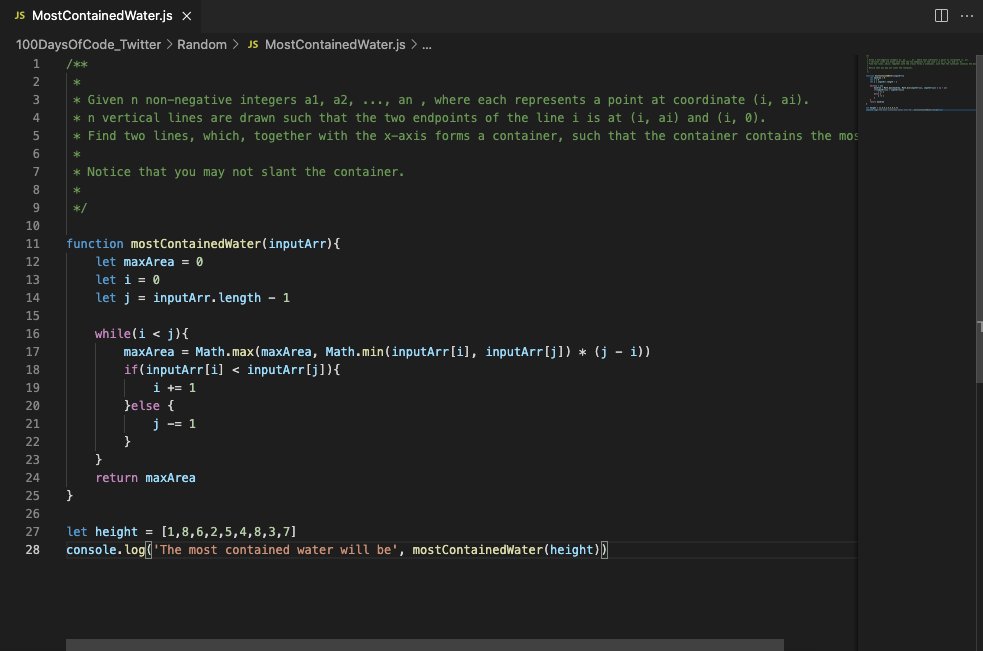983x651 pixels.
Task: Click the 'else' keyword on line 20
Action: coord(145,406)
